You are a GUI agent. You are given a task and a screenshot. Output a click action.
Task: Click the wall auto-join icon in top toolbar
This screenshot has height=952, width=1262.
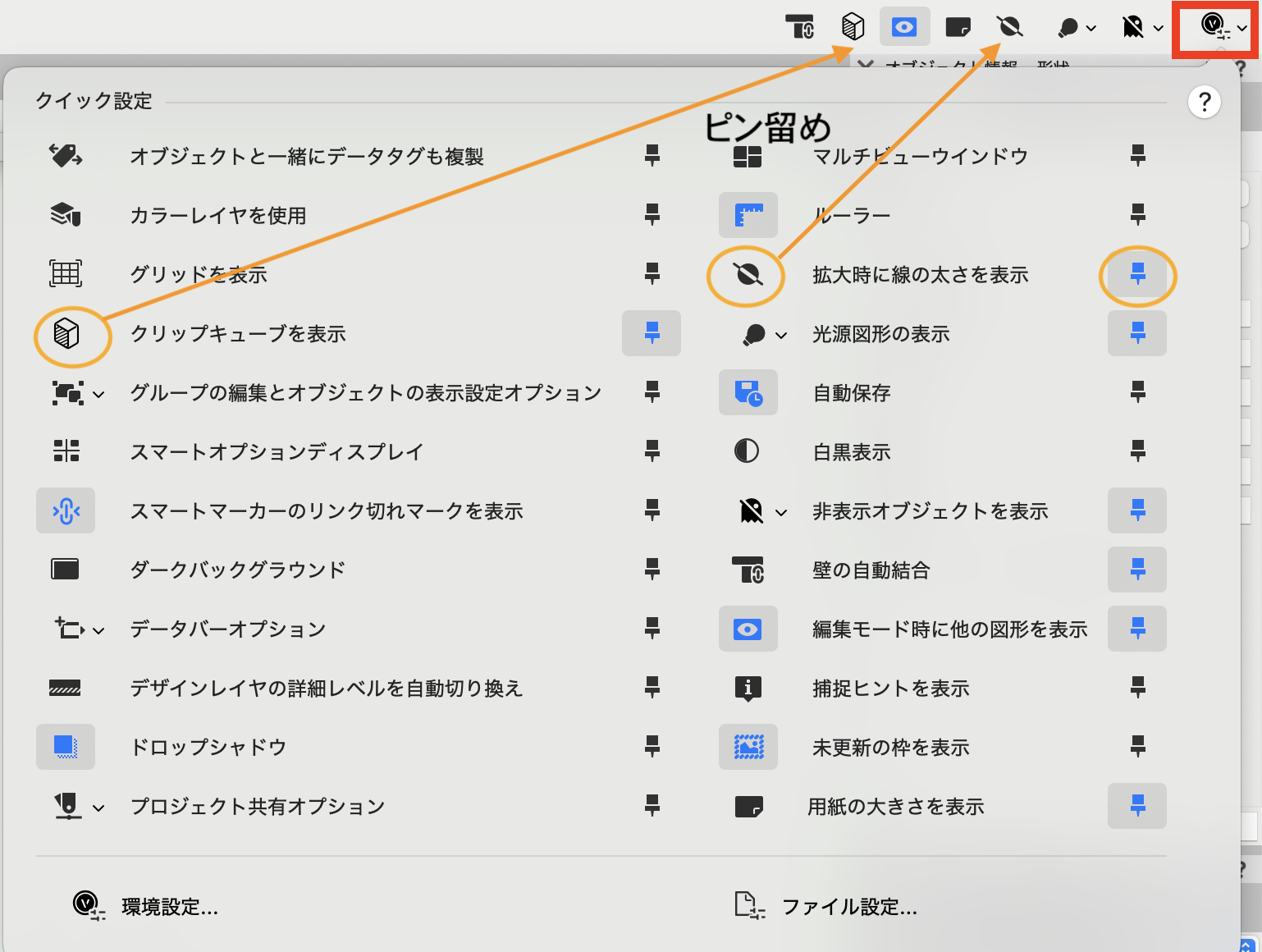click(x=799, y=27)
